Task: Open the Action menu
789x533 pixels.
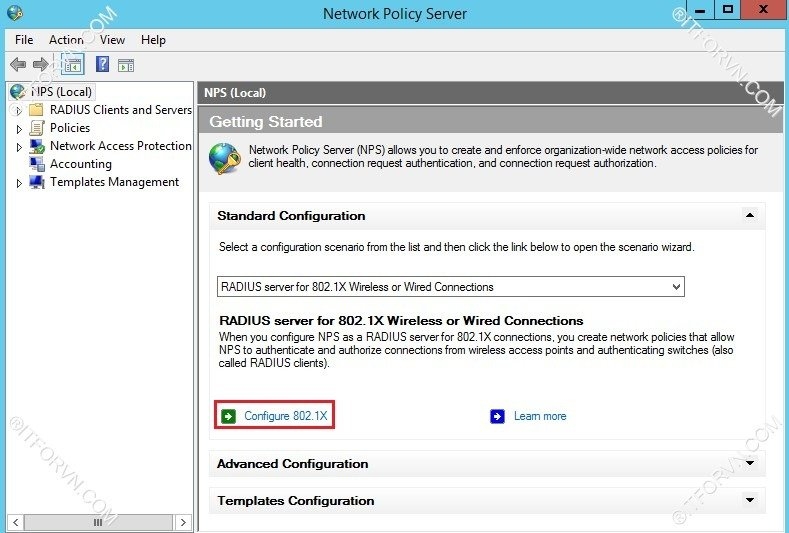Action: tap(66, 40)
